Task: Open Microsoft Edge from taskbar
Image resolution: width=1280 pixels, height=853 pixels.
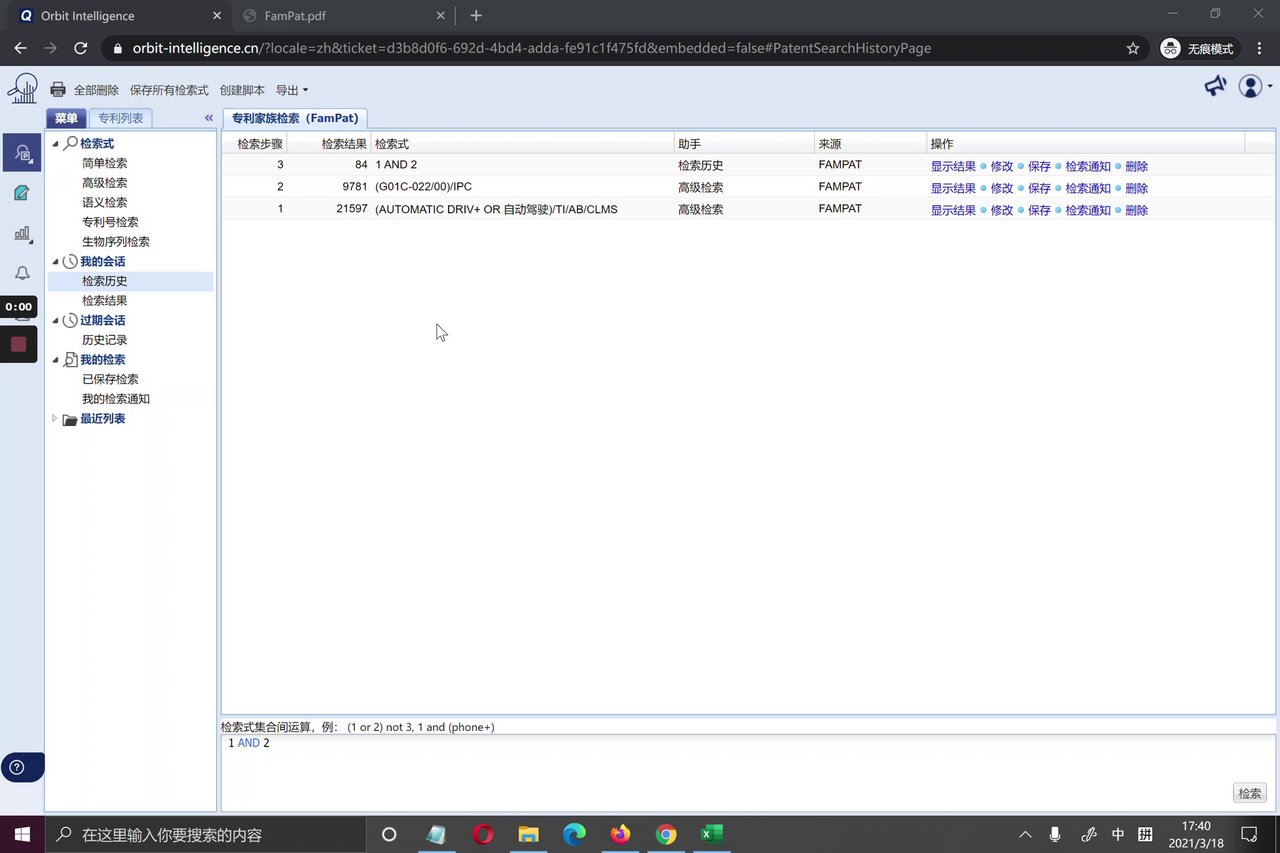Action: pyautogui.click(x=574, y=834)
